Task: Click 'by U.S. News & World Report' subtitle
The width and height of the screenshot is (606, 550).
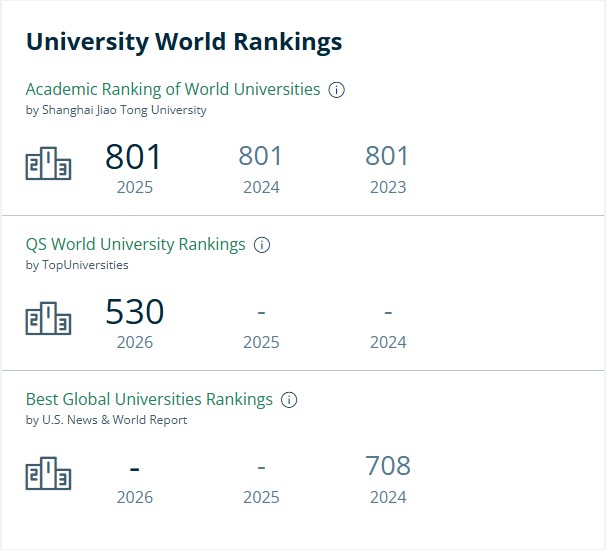Action: pyautogui.click(x=106, y=420)
